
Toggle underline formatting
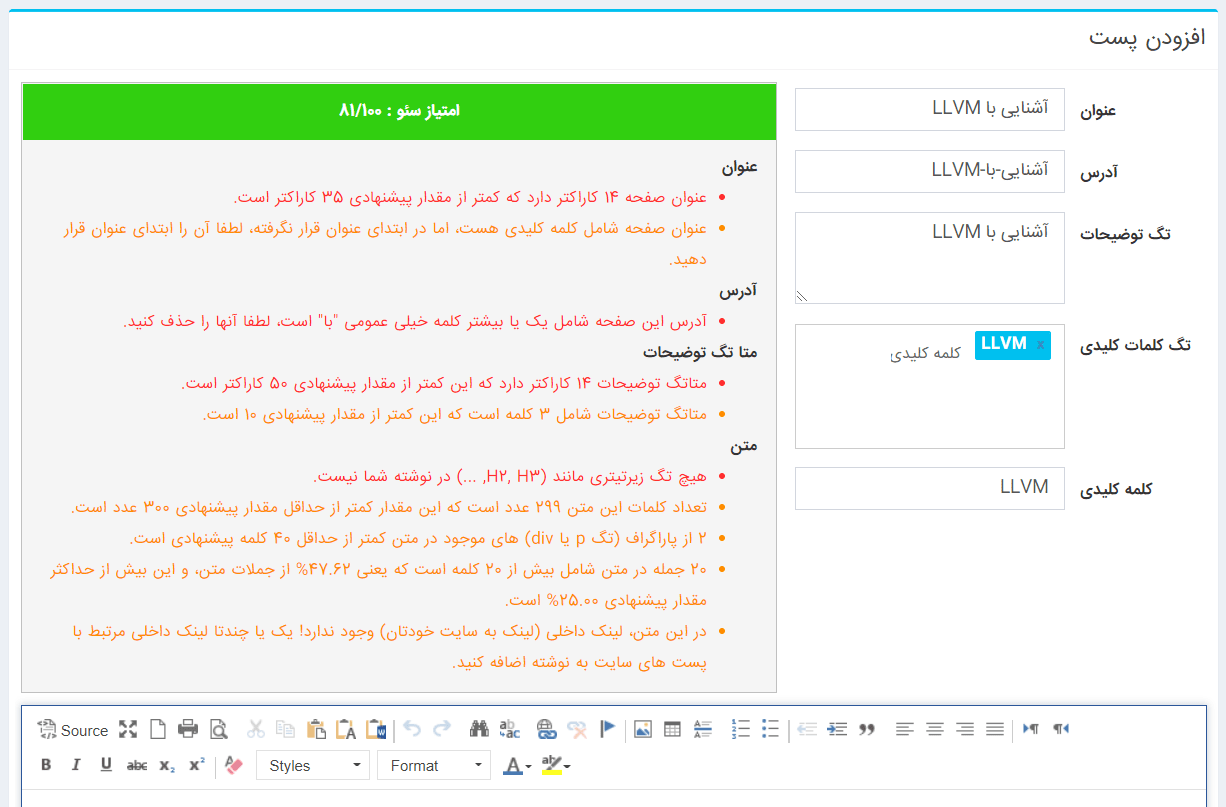coord(106,765)
